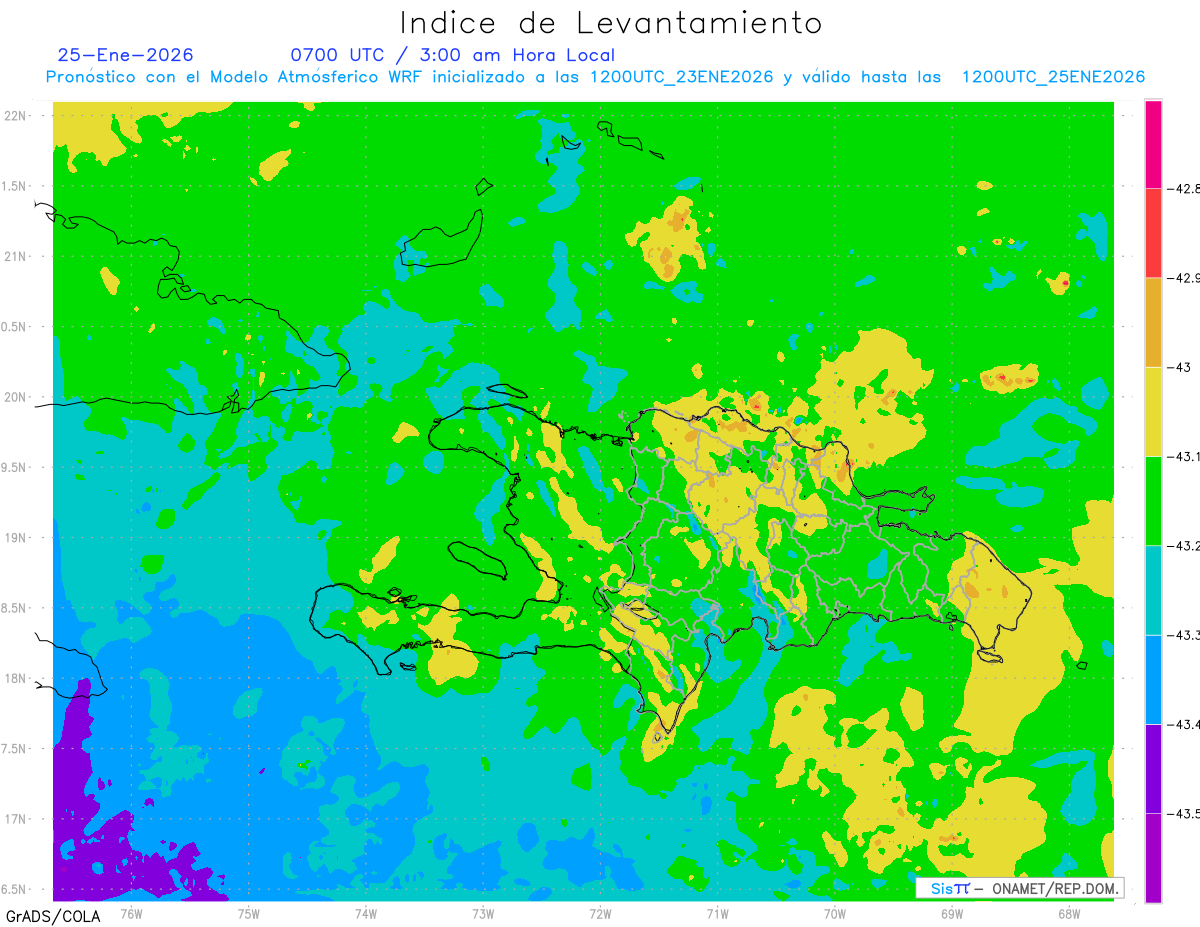1200x927 pixels.
Task: Click the "69W" longitude axis label
Action: (x=952, y=913)
